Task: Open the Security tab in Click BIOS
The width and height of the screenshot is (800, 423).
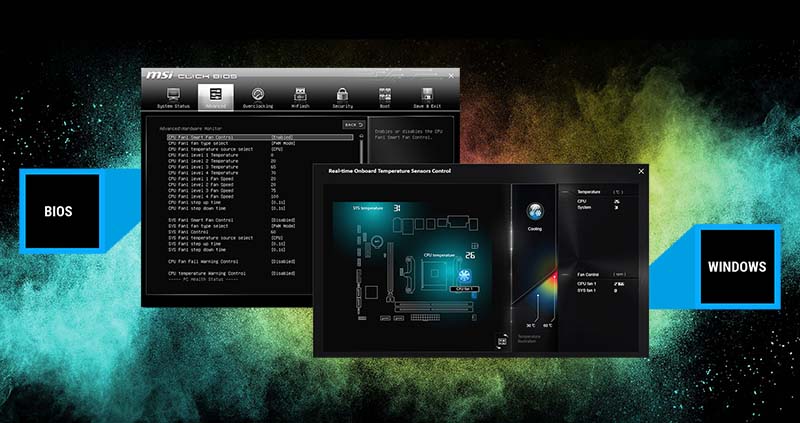Action: (x=342, y=98)
